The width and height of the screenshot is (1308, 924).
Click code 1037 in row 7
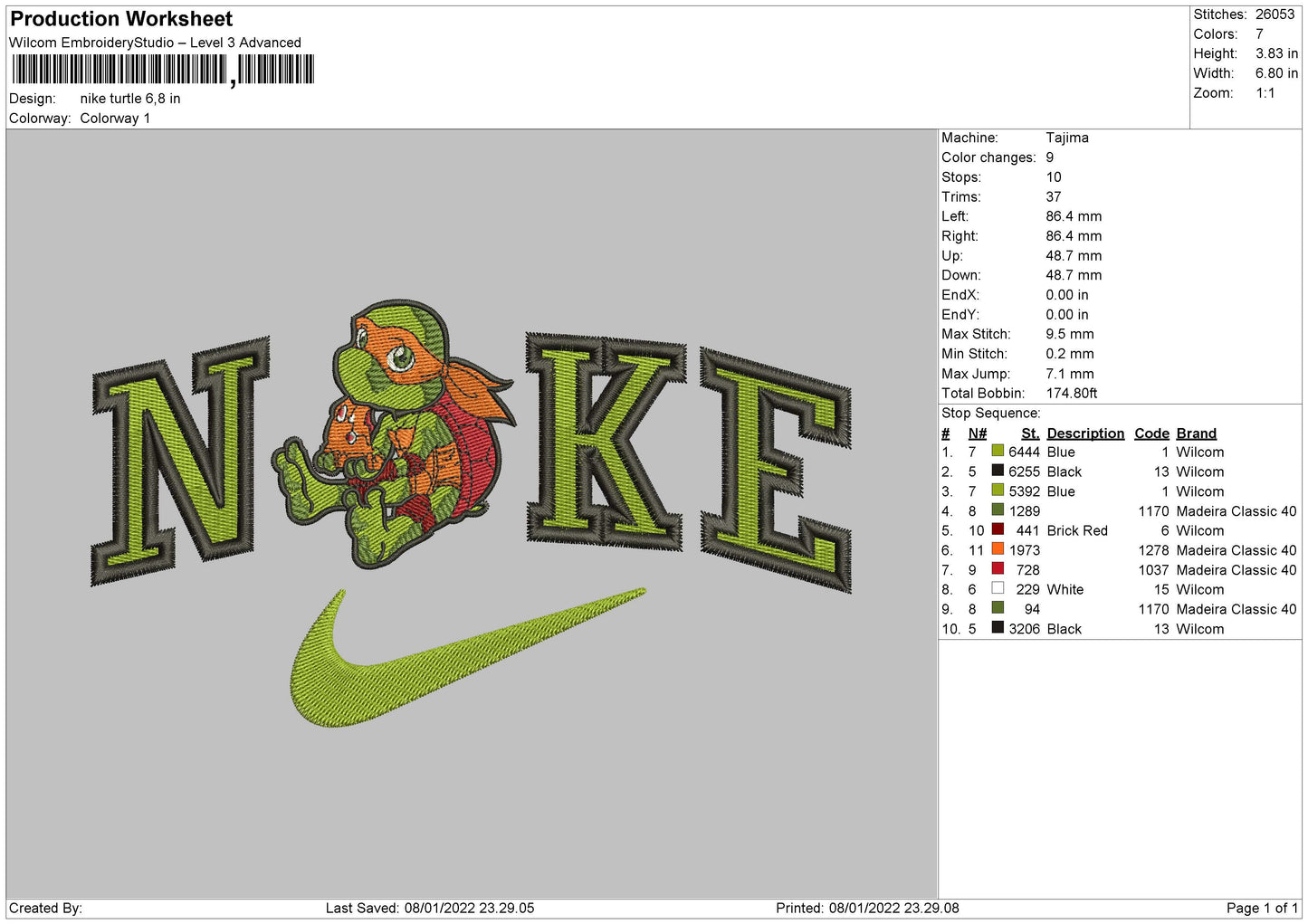[x=1154, y=570]
